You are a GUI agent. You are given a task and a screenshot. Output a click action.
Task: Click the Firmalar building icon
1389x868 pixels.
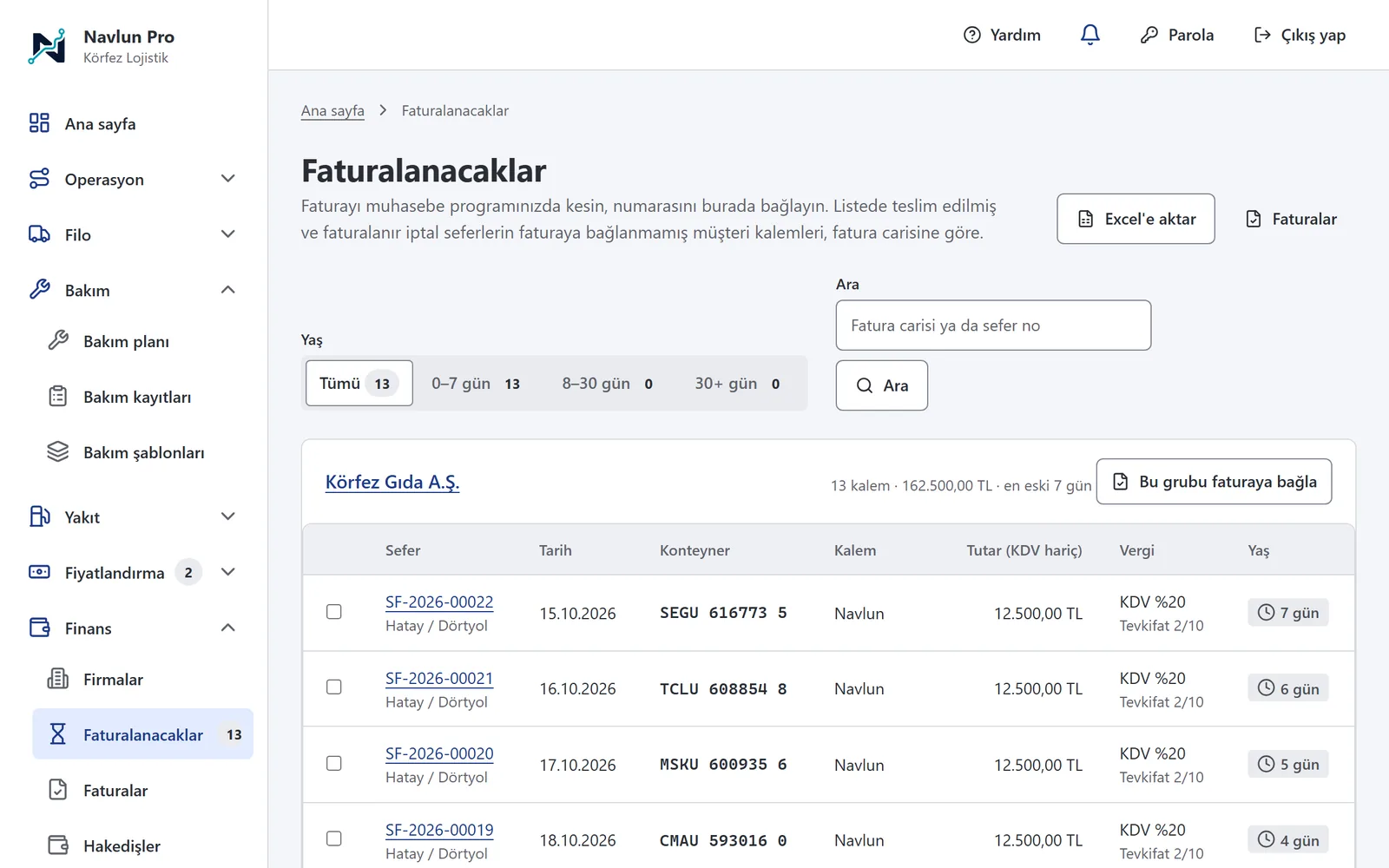57,679
